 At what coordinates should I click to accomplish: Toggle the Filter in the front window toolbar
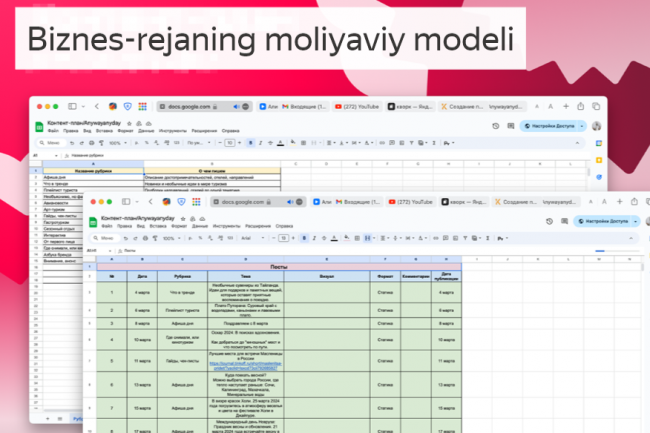465,238
